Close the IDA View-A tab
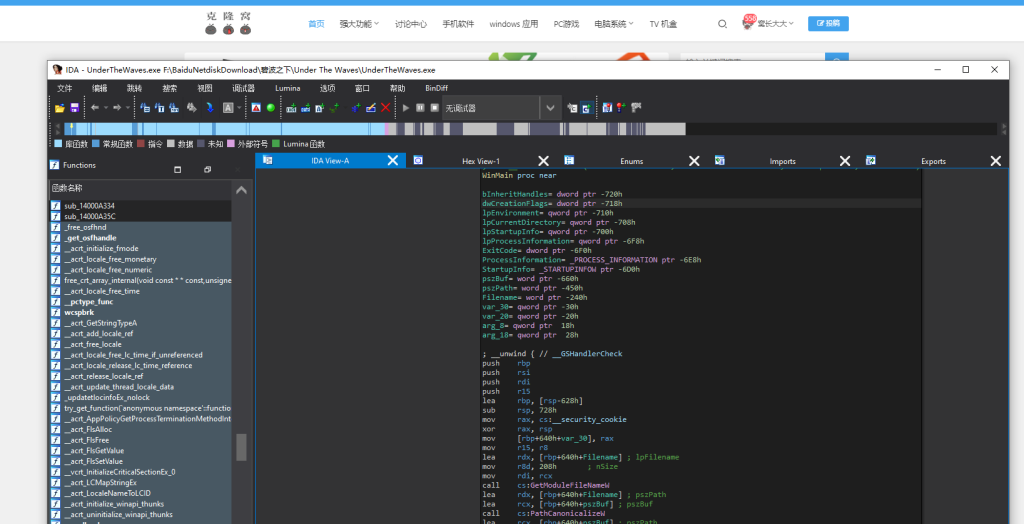The height and width of the screenshot is (524, 1024). (392, 161)
